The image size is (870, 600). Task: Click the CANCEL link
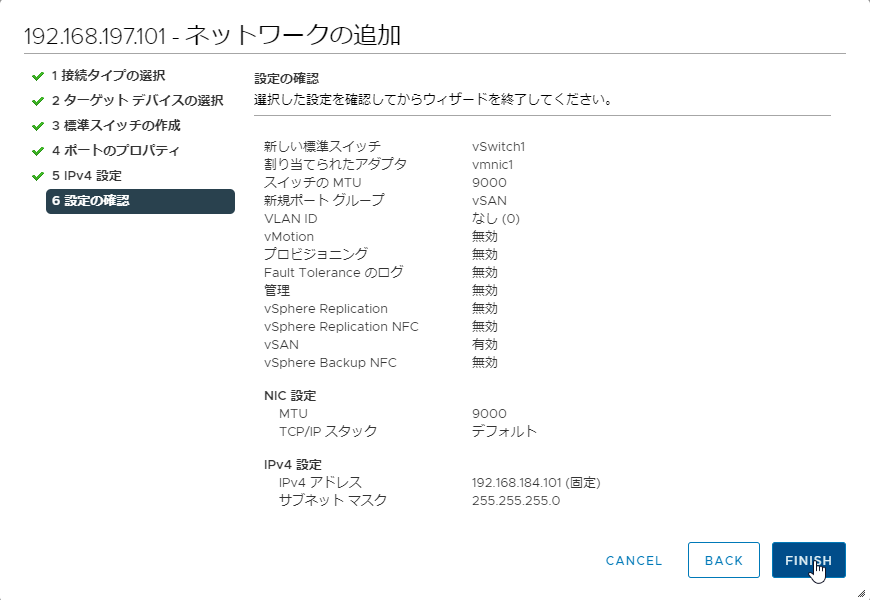click(x=634, y=561)
